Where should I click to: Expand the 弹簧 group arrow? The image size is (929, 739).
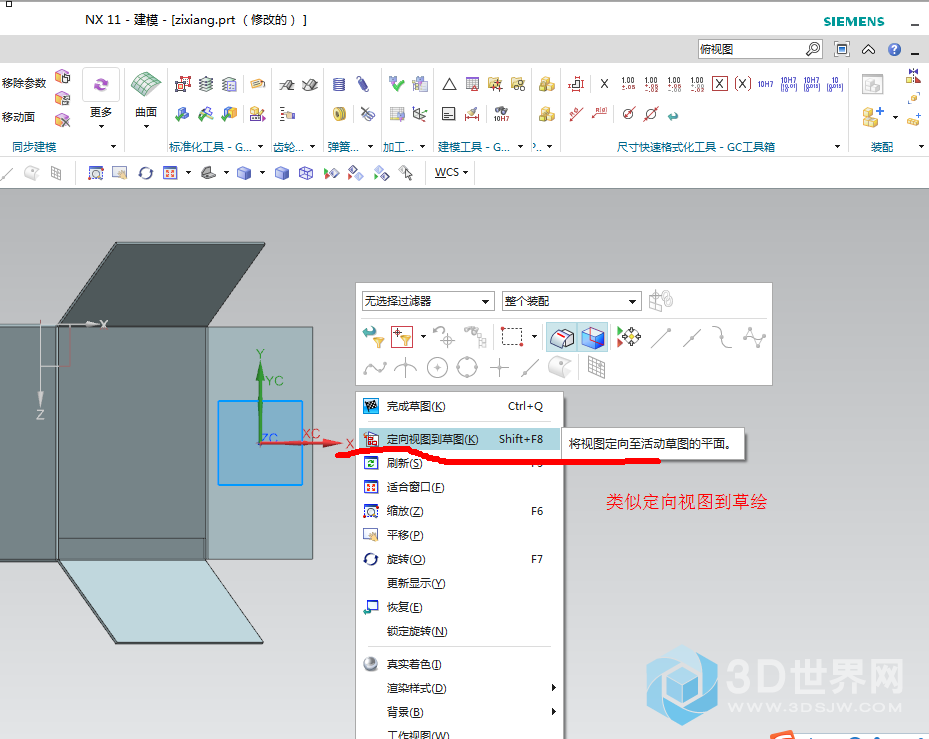370,146
